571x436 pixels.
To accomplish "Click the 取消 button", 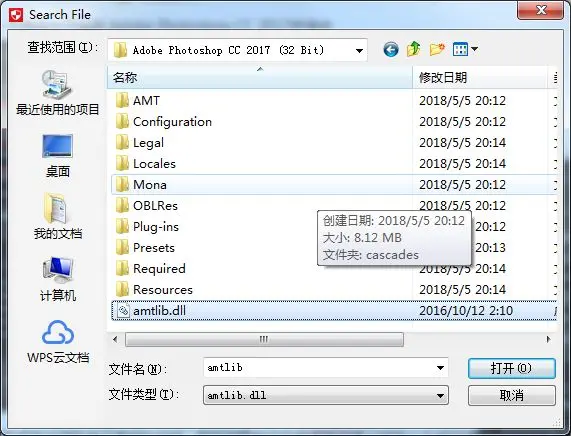I will [x=512, y=396].
